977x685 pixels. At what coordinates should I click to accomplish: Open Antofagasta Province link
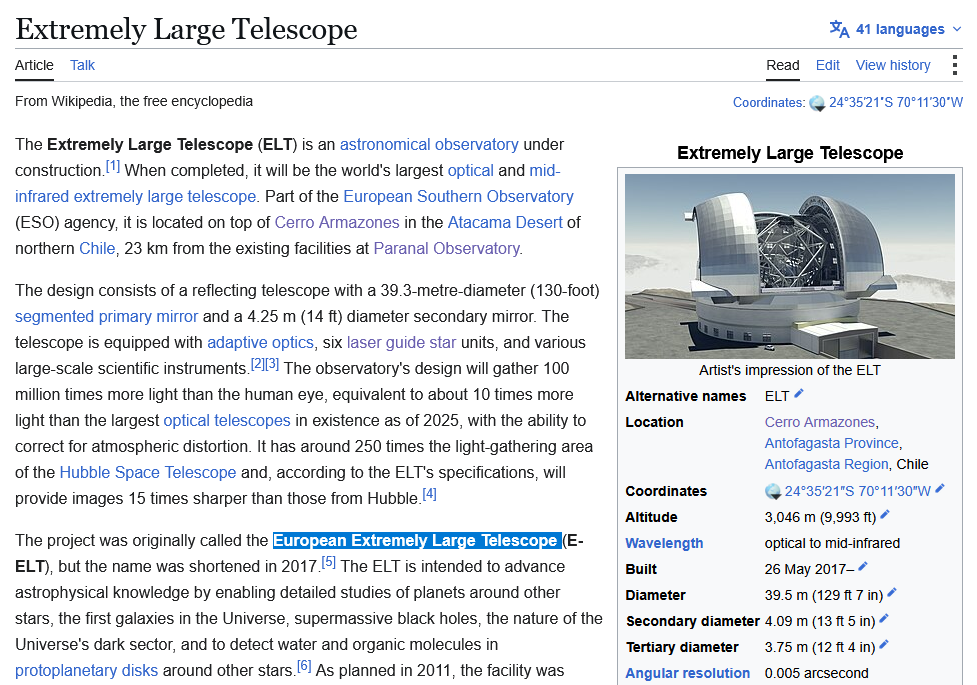pyautogui.click(x=832, y=443)
